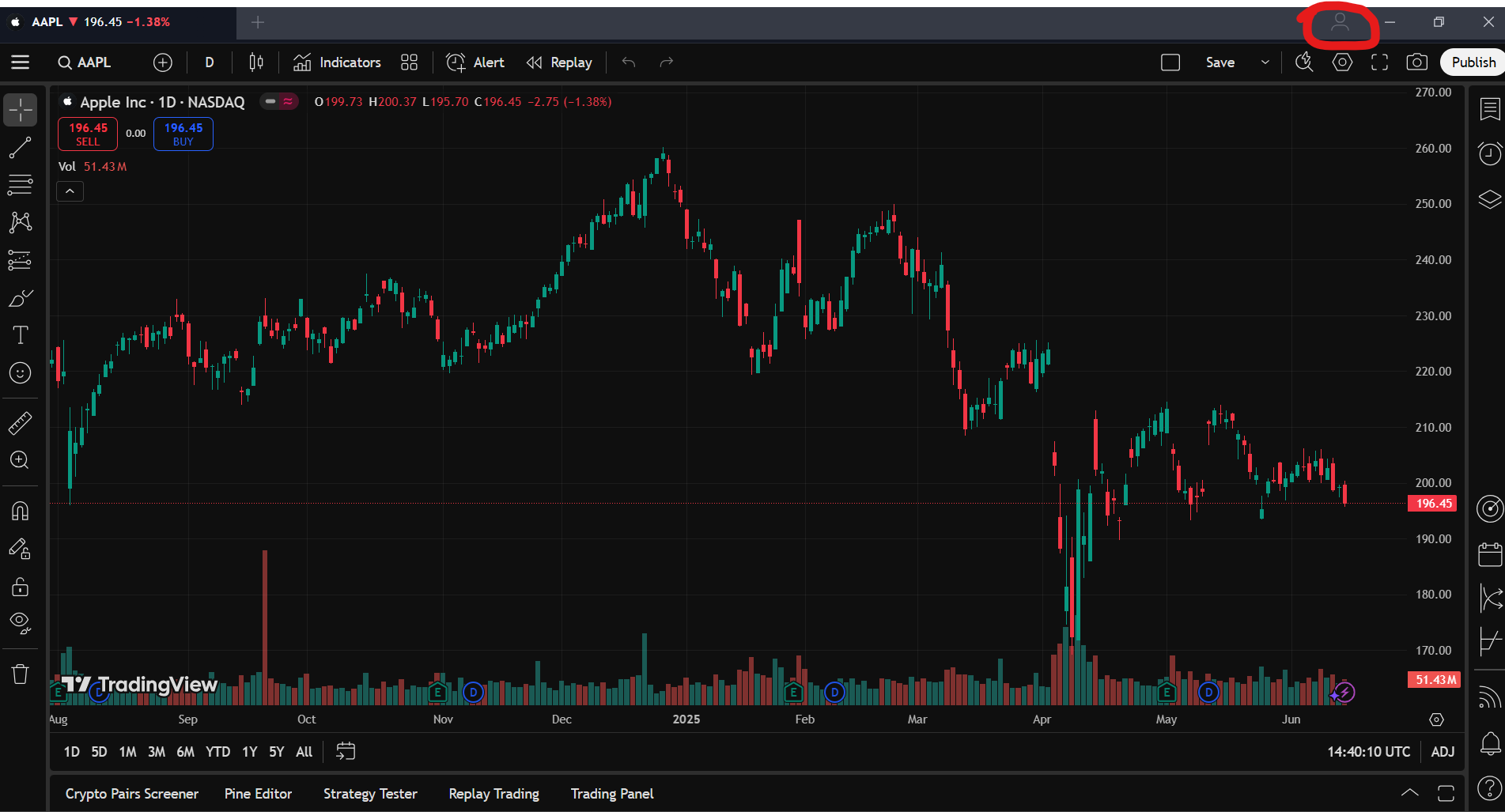Select the ruler measure tool
1505x812 pixels.
21,423
